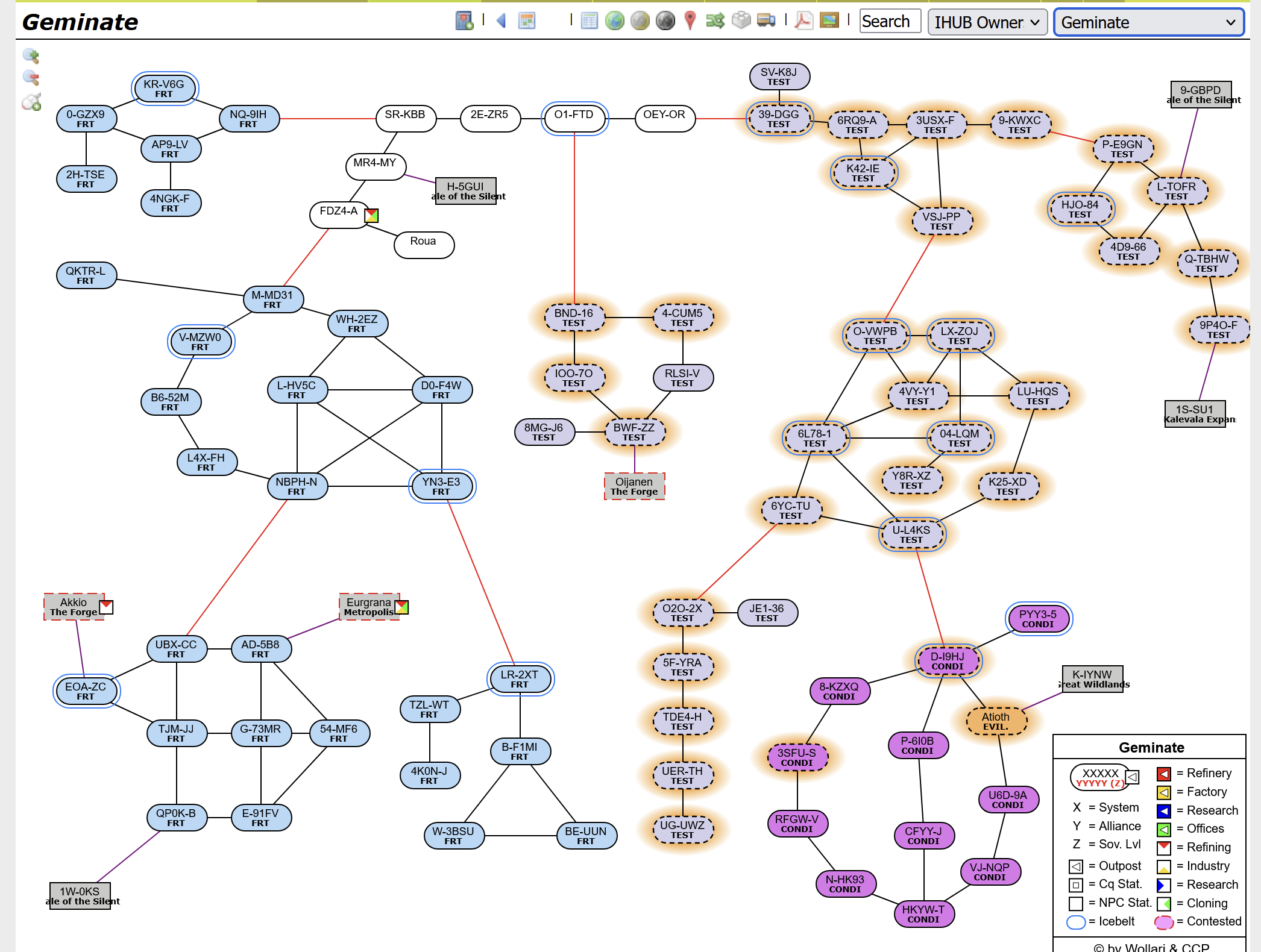Image resolution: width=1261 pixels, height=952 pixels.
Task: Click the delivery truck icon
Action: [766, 21]
